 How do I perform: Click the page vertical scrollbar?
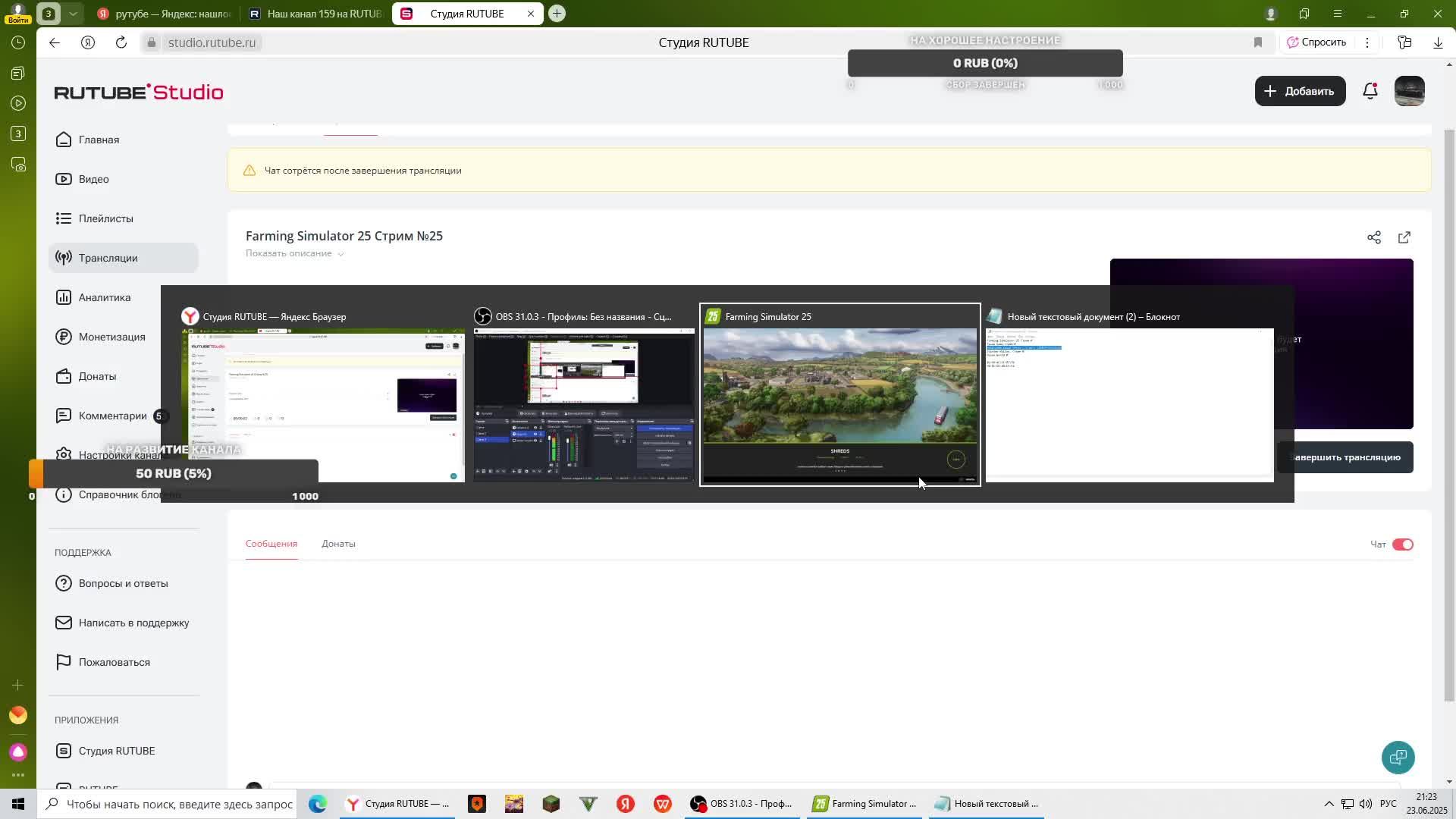coord(1449,416)
